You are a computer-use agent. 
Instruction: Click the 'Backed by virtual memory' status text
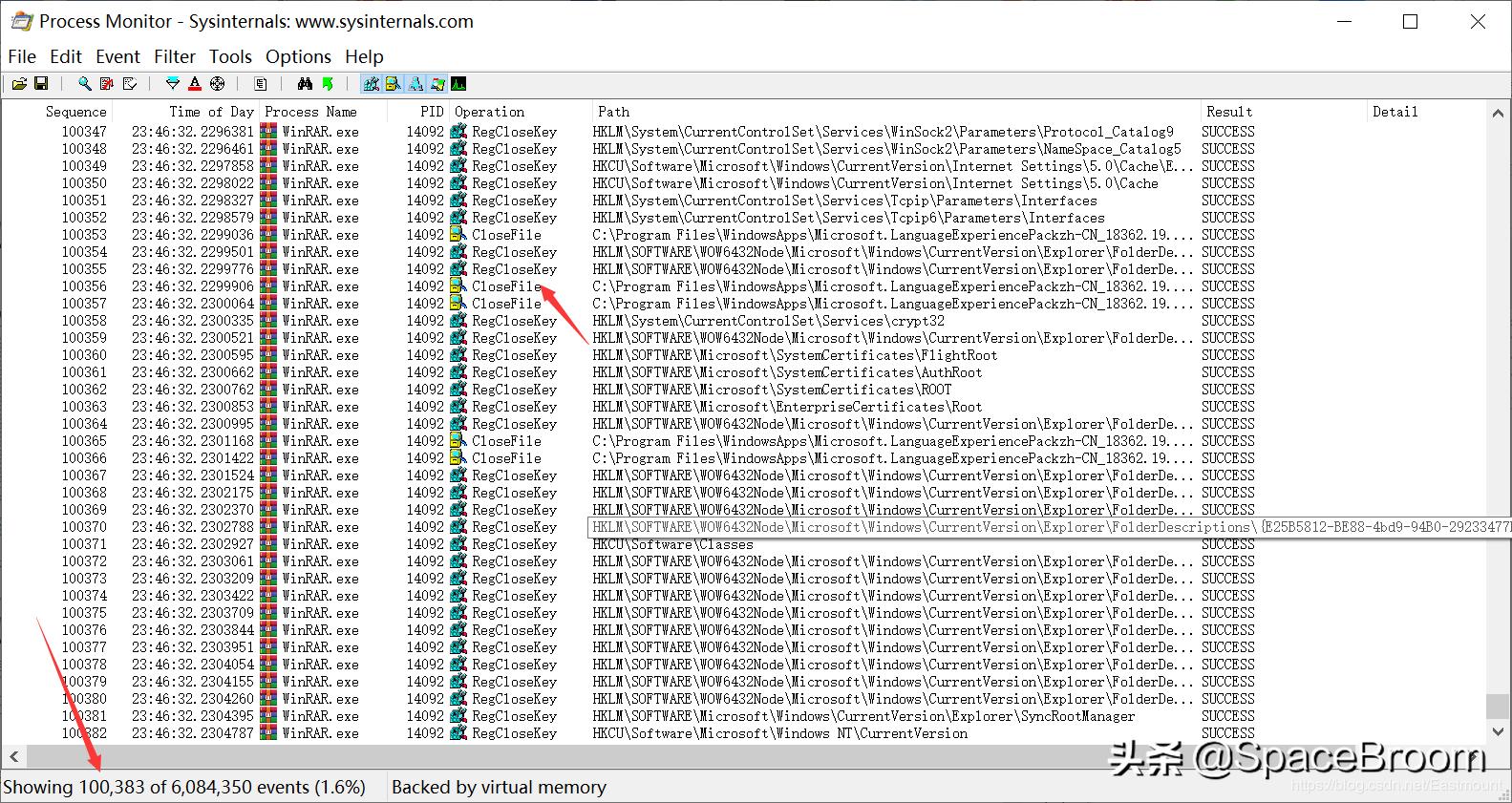point(500,788)
